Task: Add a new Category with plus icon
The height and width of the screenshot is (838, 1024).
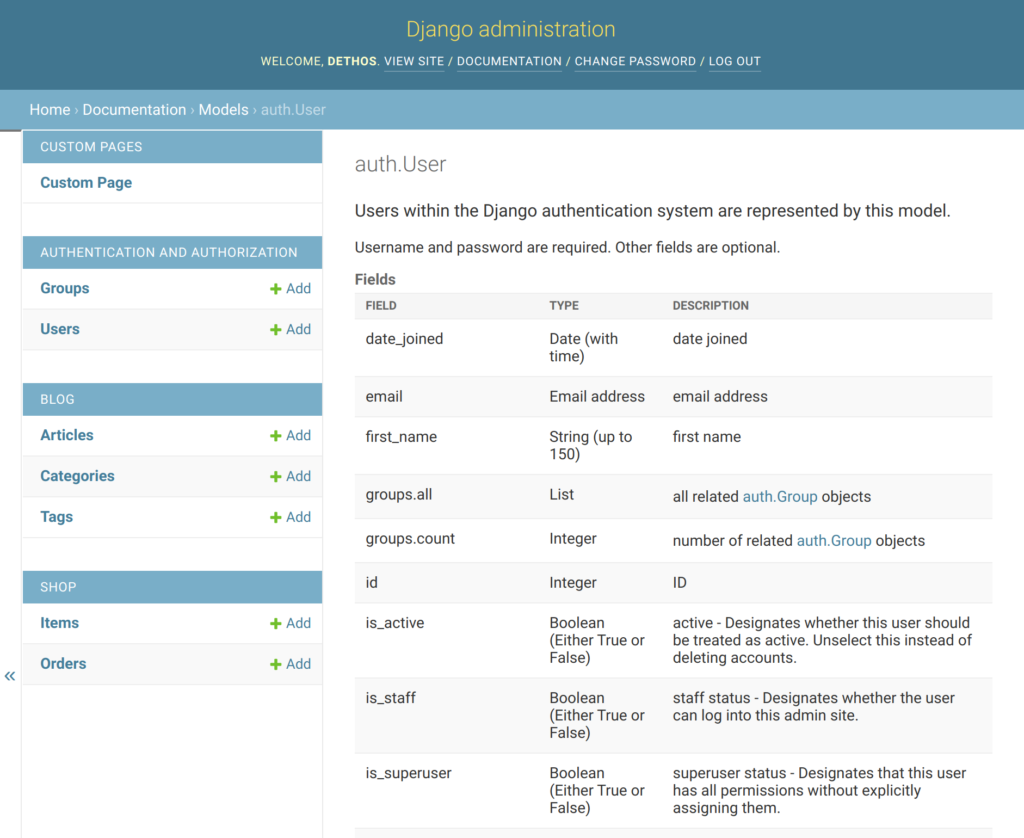Action: coord(291,476)
